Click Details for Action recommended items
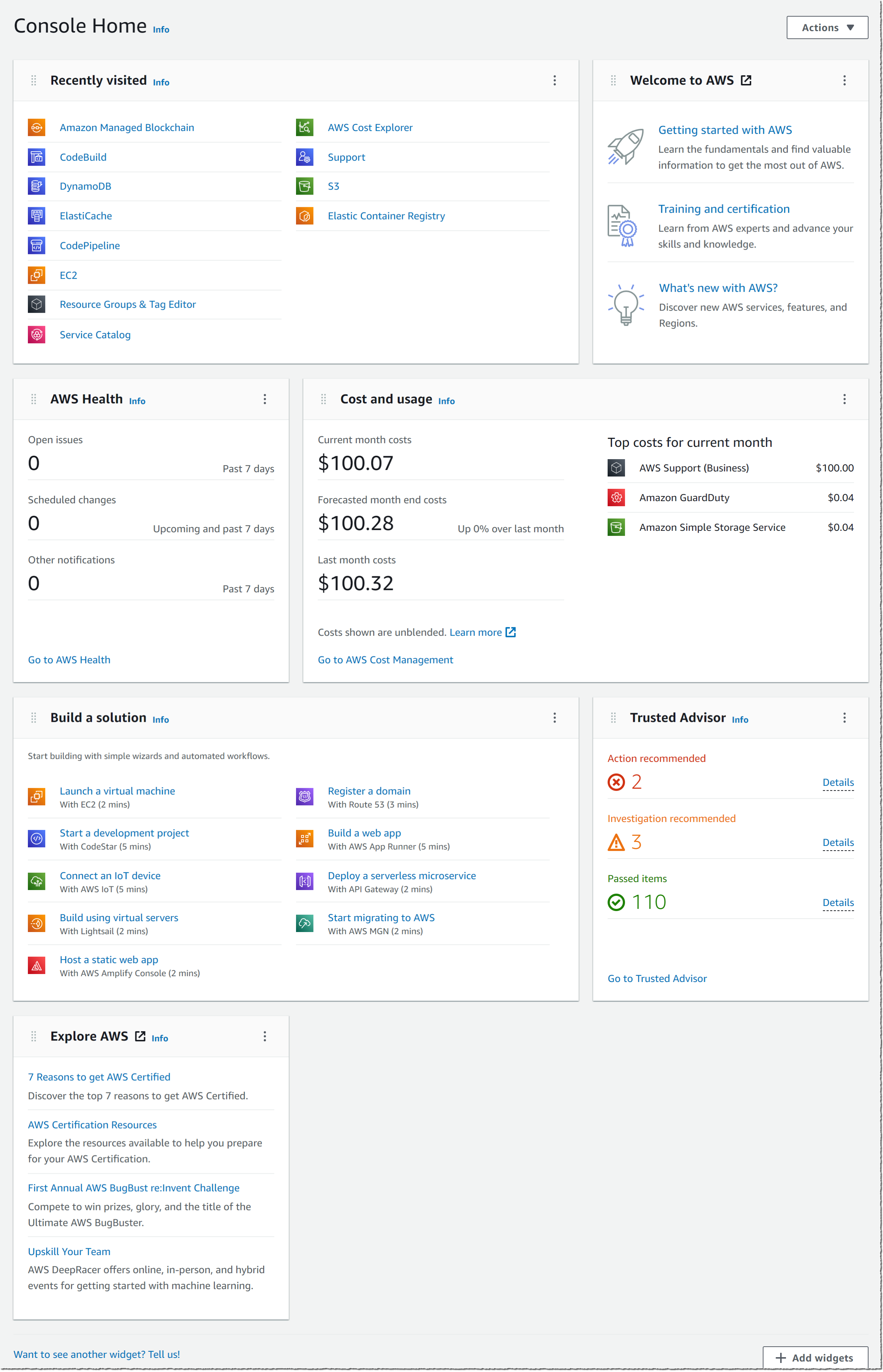Viewport: 883px width, 1372px height. (x=838, y=781)
